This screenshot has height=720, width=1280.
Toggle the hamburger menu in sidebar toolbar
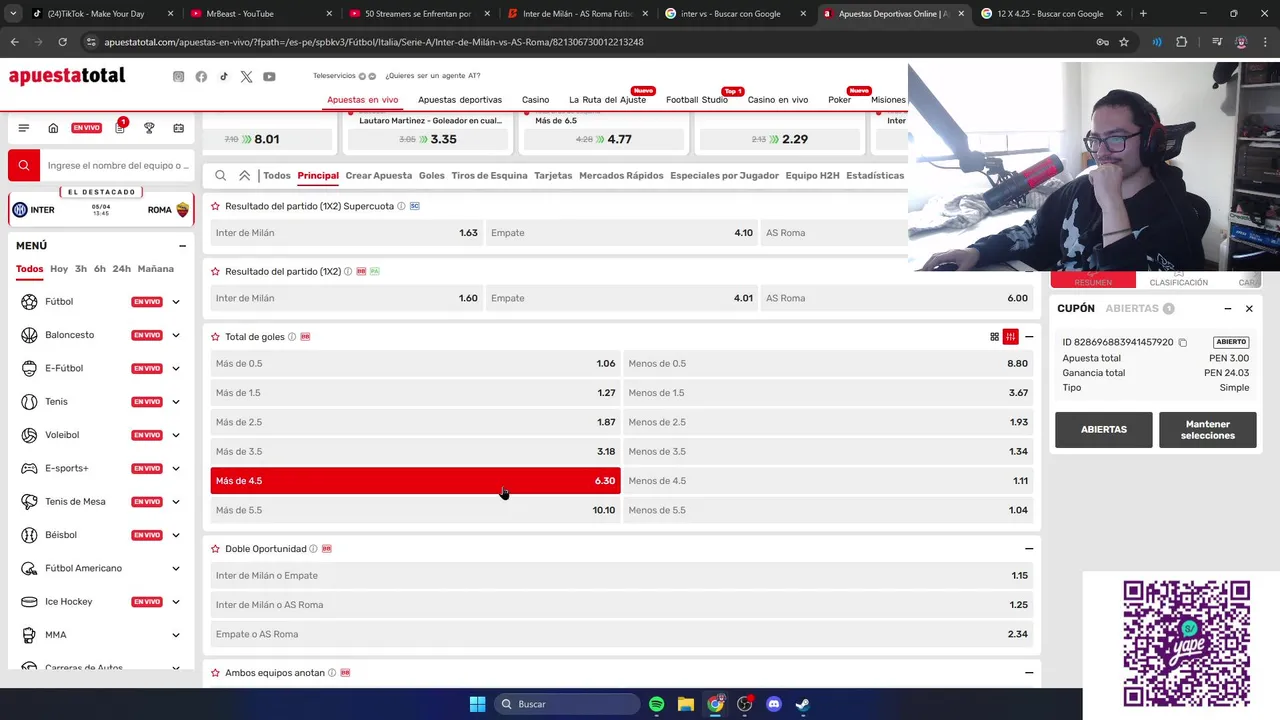[x=24, y=128]
